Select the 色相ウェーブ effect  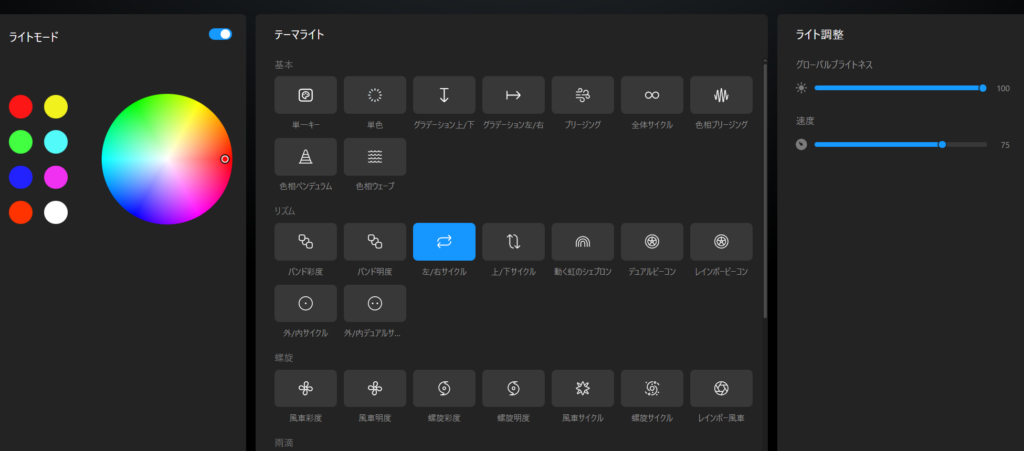(375, 157)
